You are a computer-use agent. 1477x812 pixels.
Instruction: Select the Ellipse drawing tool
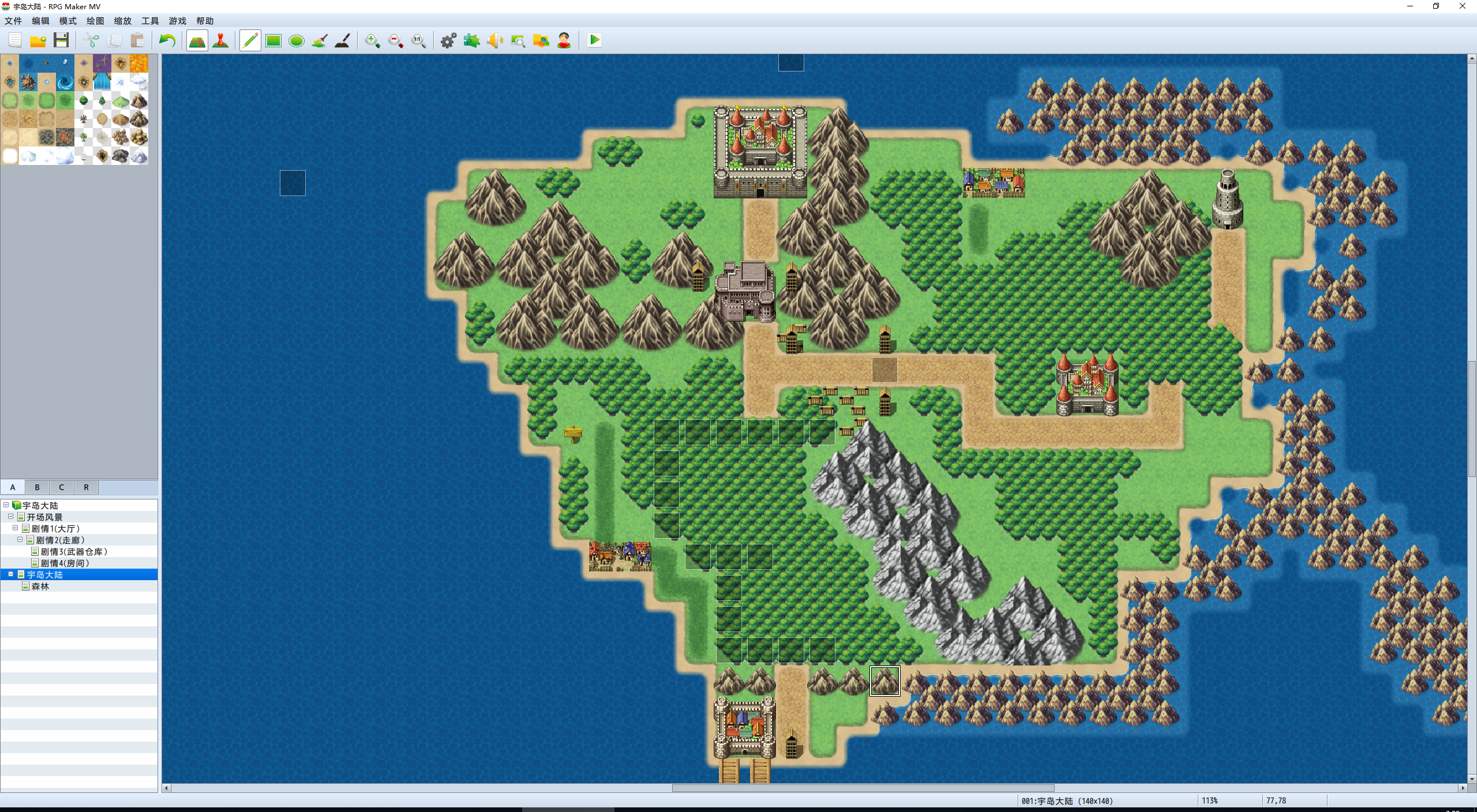pyautogui.click(x=297, y=40)
